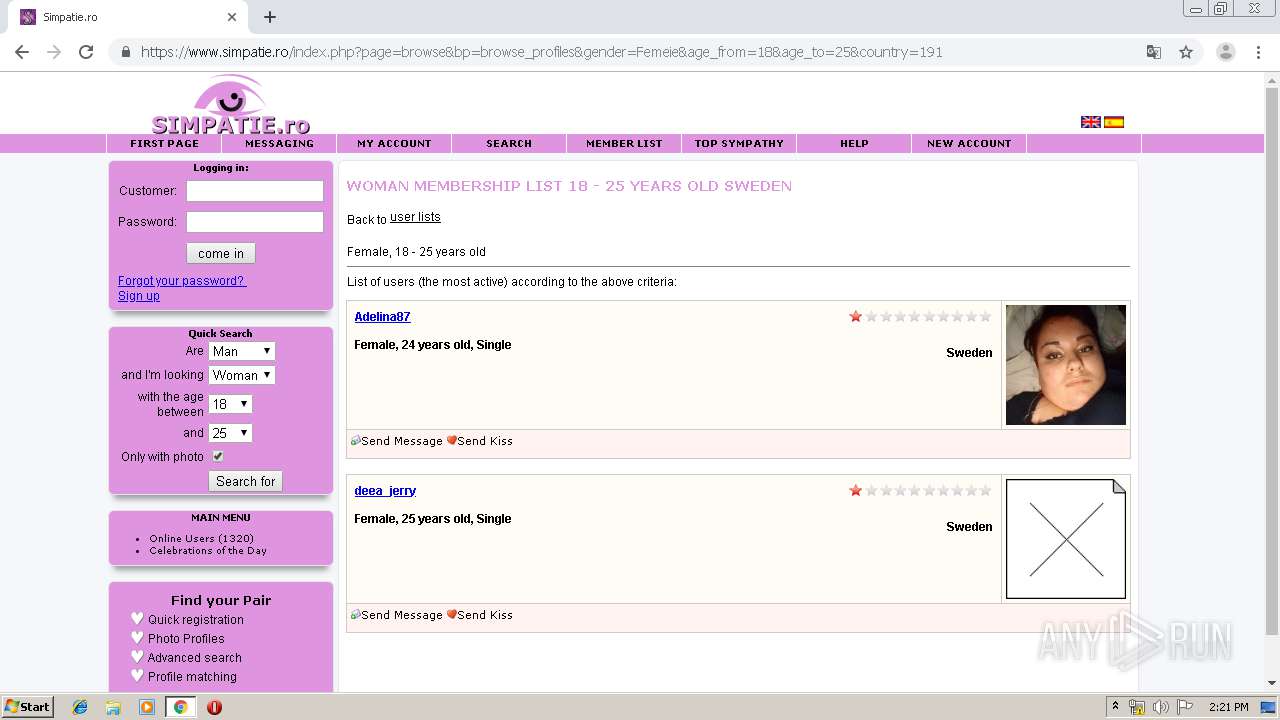Open File Explorer from the taskbar
1280x720 pixels.
113,707
